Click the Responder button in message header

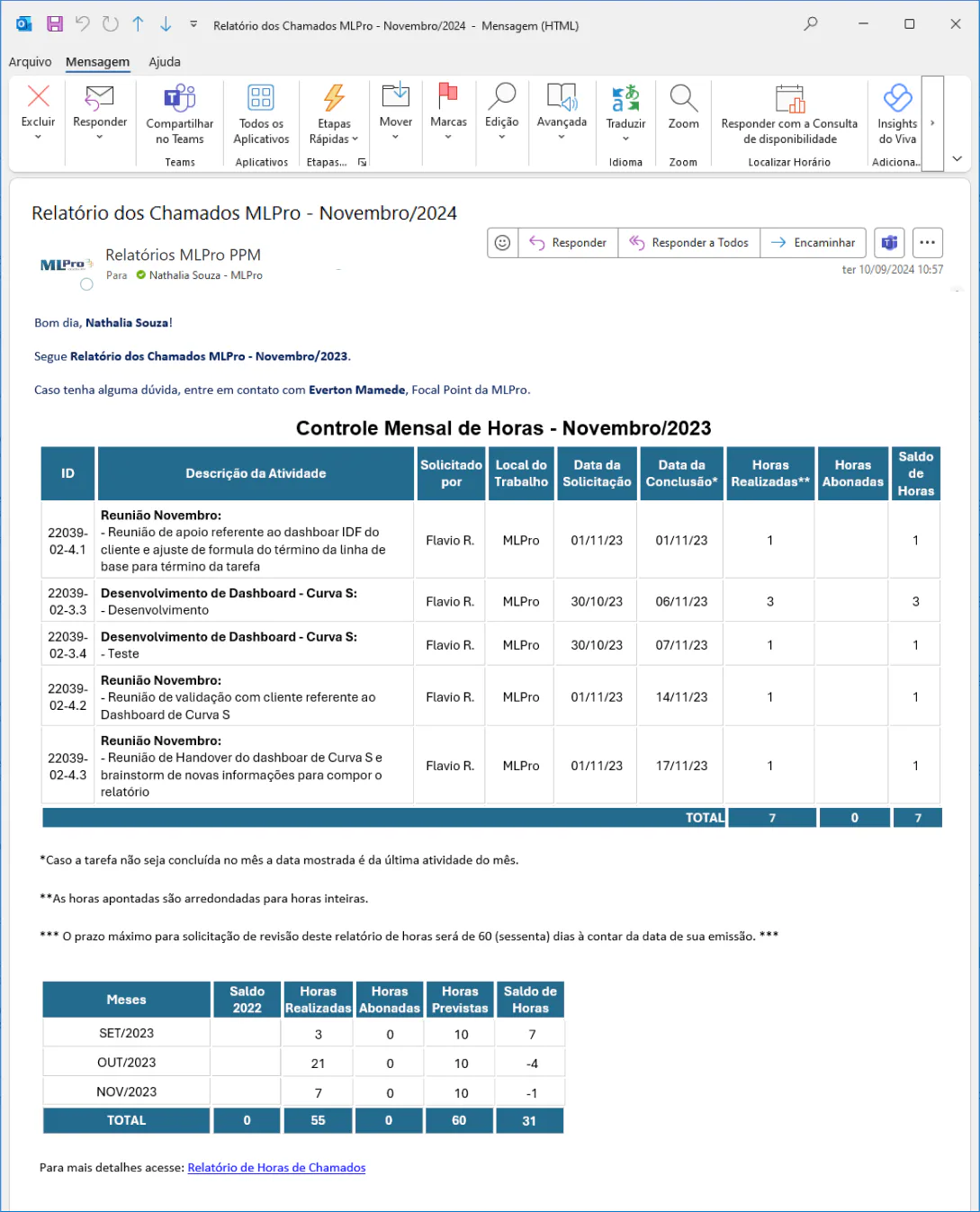[568, 243]
